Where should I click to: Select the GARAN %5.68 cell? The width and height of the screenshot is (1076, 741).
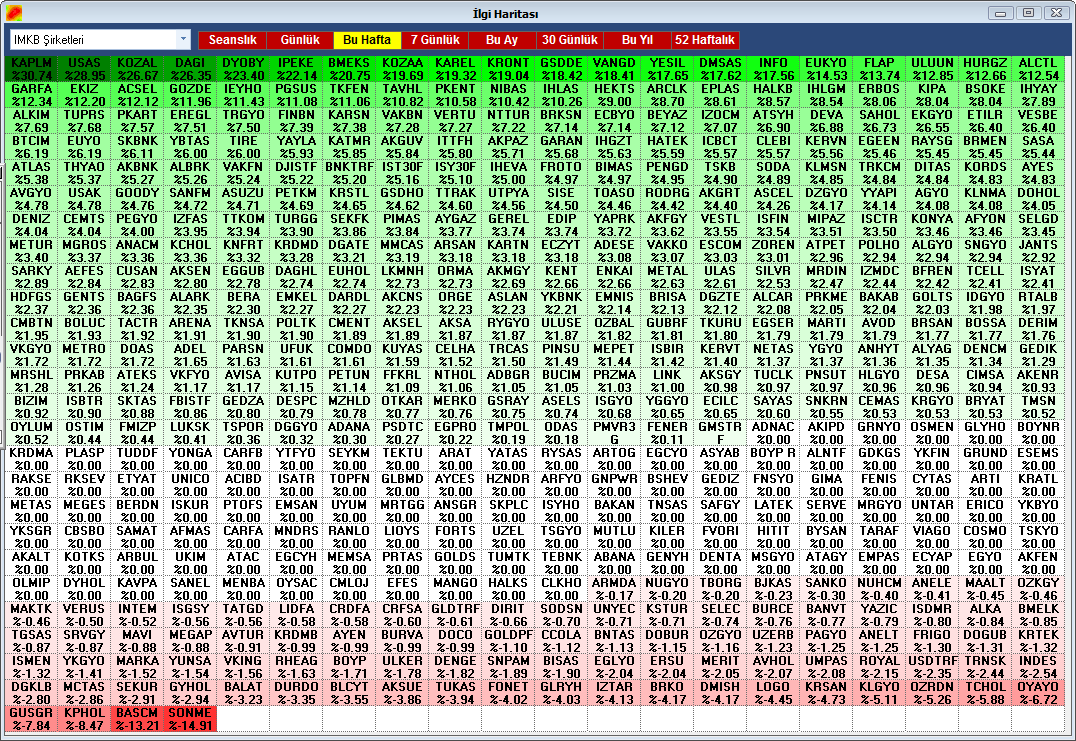[561, 147]
